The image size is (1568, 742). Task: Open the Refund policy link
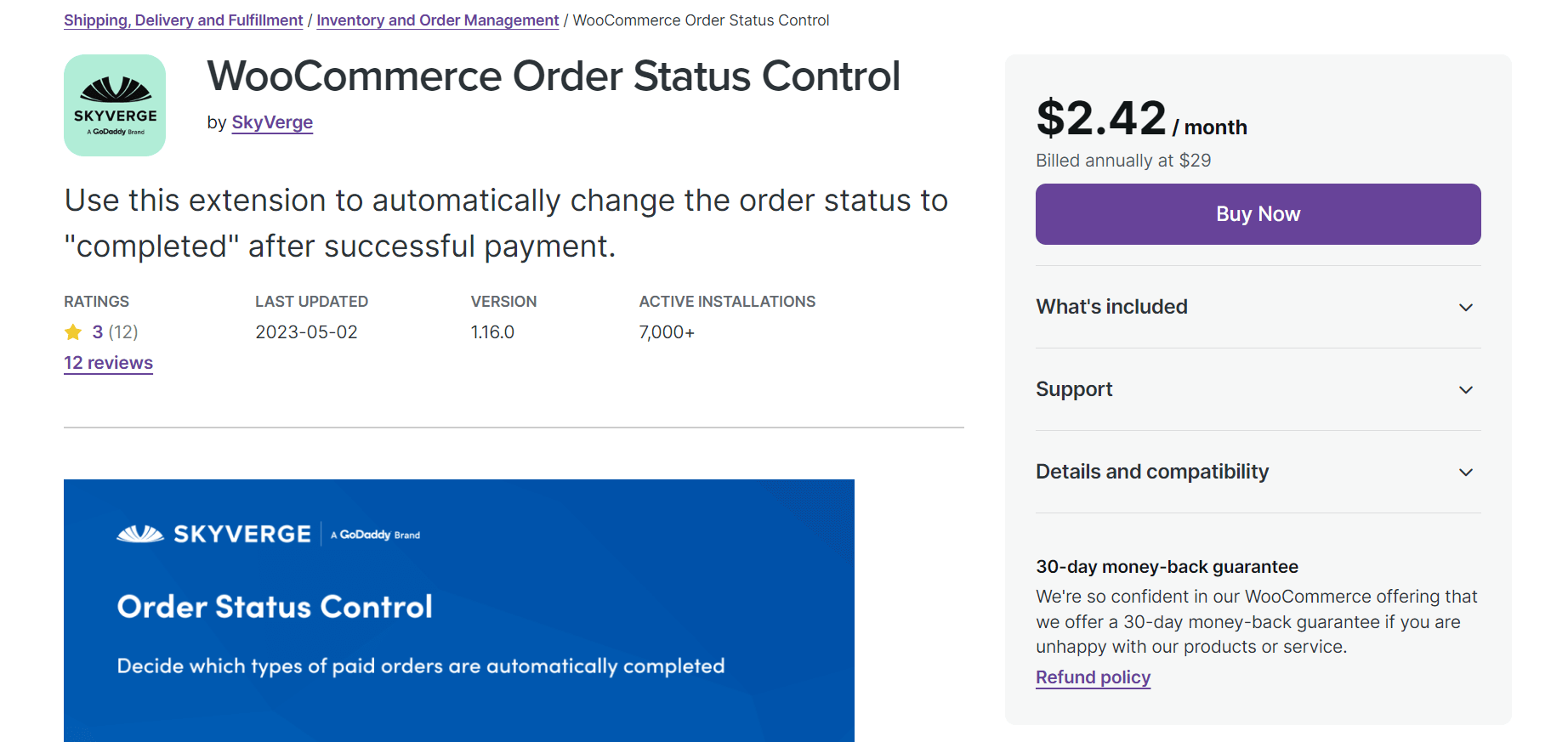tap(1093, 677)
